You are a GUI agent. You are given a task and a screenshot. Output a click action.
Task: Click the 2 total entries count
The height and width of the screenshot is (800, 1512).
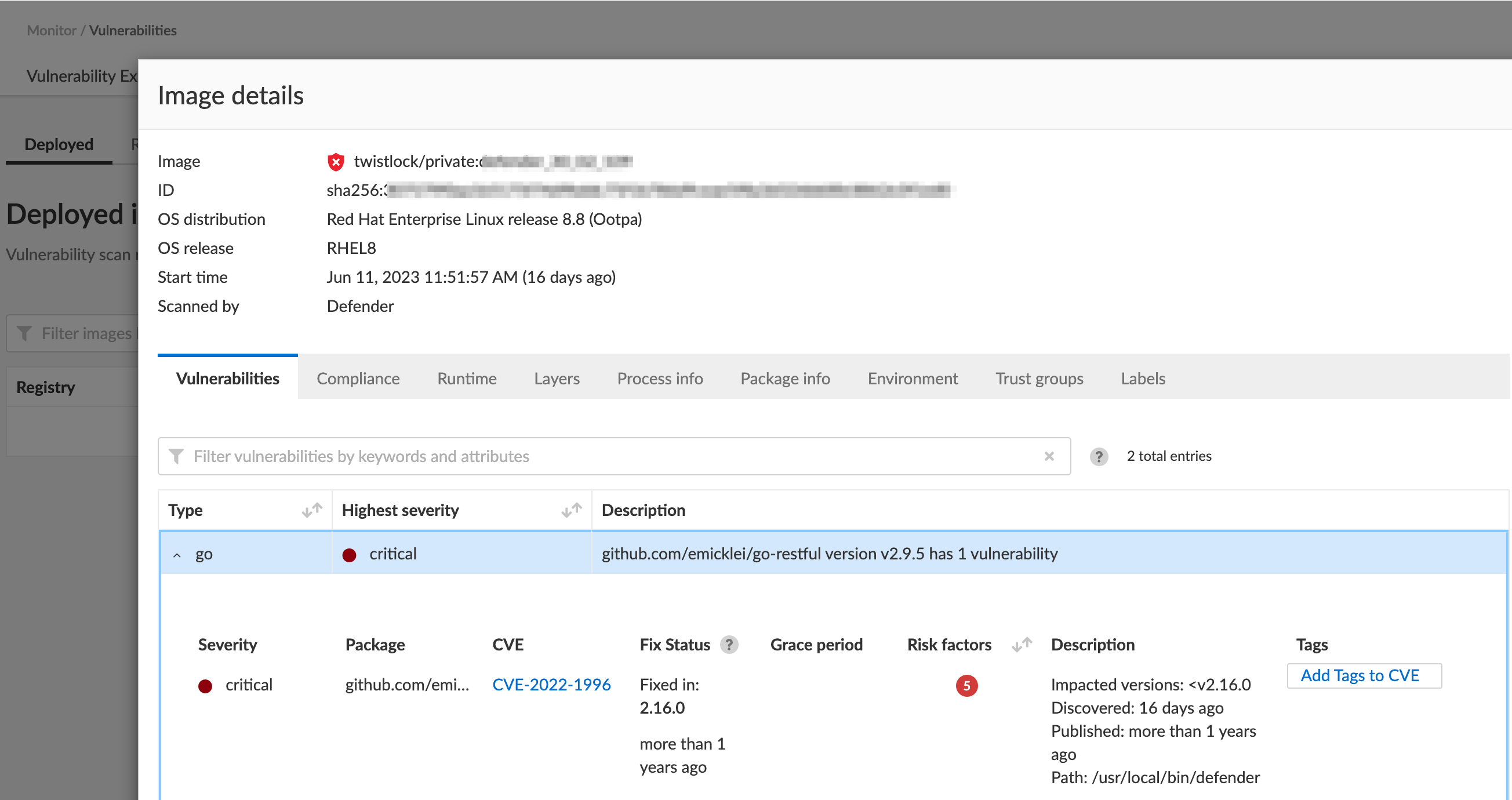tap(1169, 456)
